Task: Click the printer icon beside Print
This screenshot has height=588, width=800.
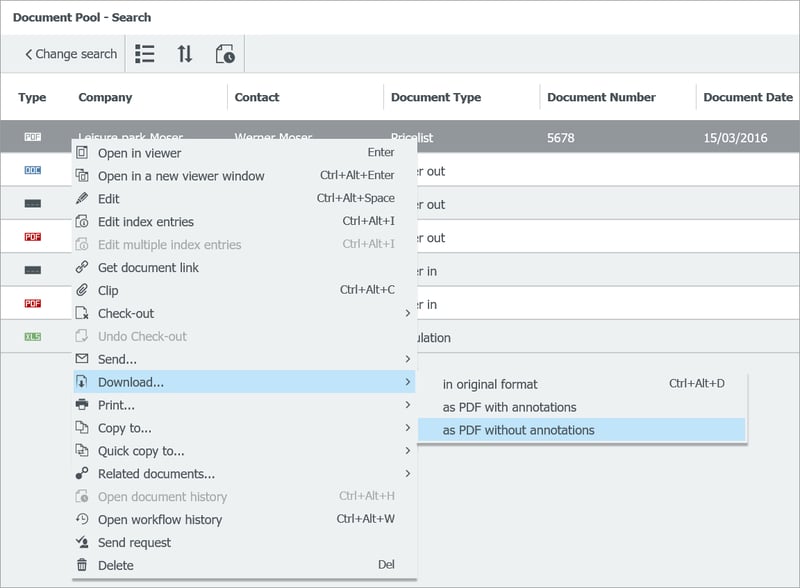Action: pyautogui.click(x=82, y=405)
